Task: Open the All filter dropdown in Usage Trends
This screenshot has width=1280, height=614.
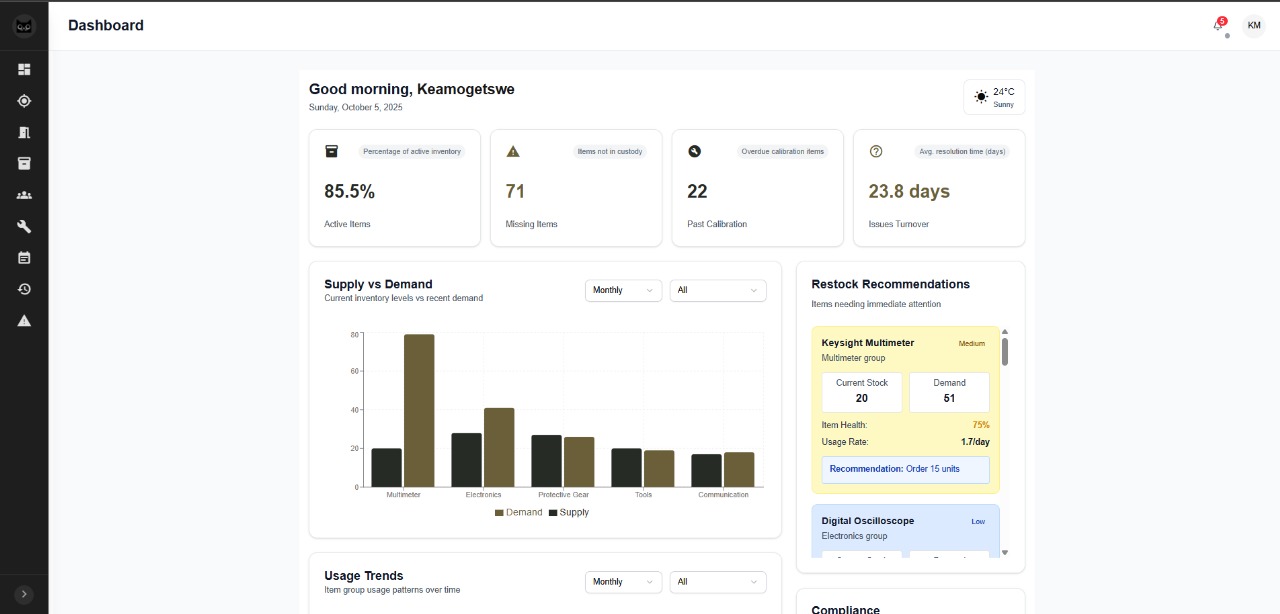Action: (718, 581)
